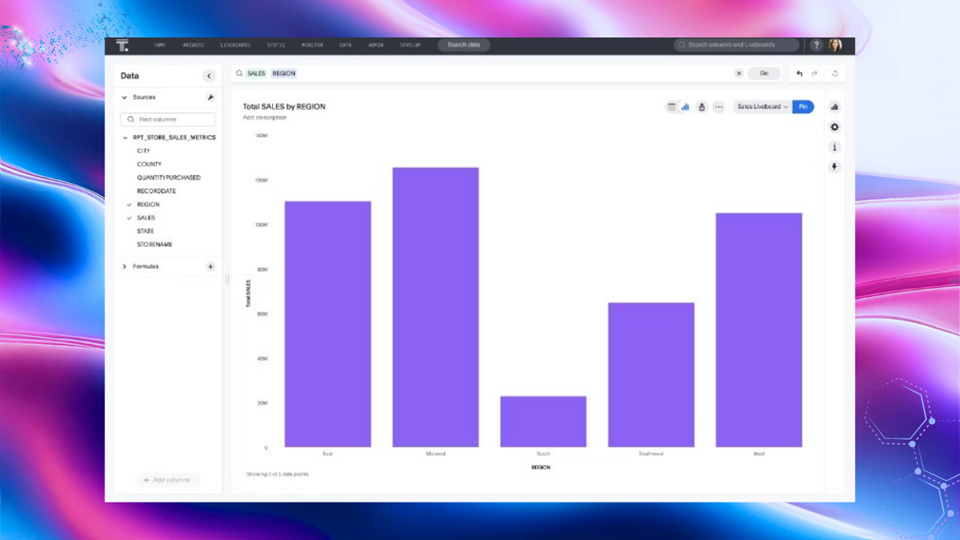960x540 pixels.
Task: Open the three-dot more options menu
Action: [x=718, y=107]
